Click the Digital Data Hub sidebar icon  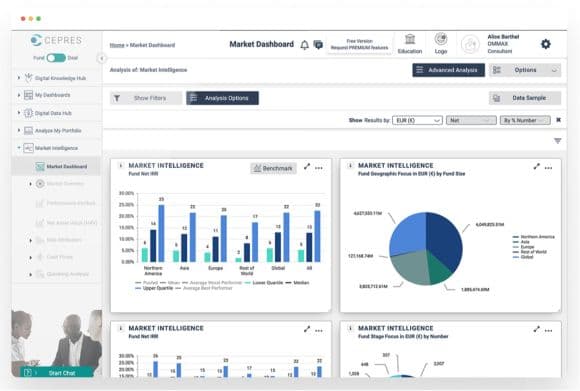pyautogui.click(x=28, y=113)
